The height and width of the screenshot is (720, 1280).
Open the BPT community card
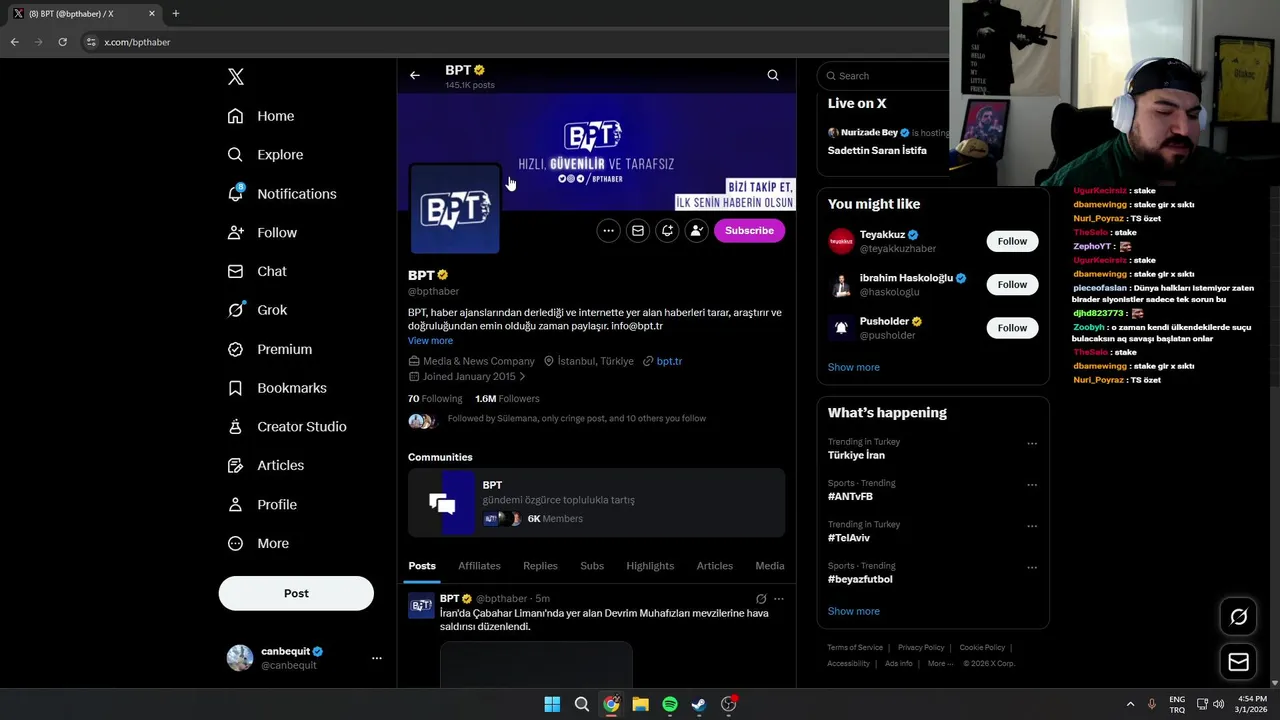596,503
